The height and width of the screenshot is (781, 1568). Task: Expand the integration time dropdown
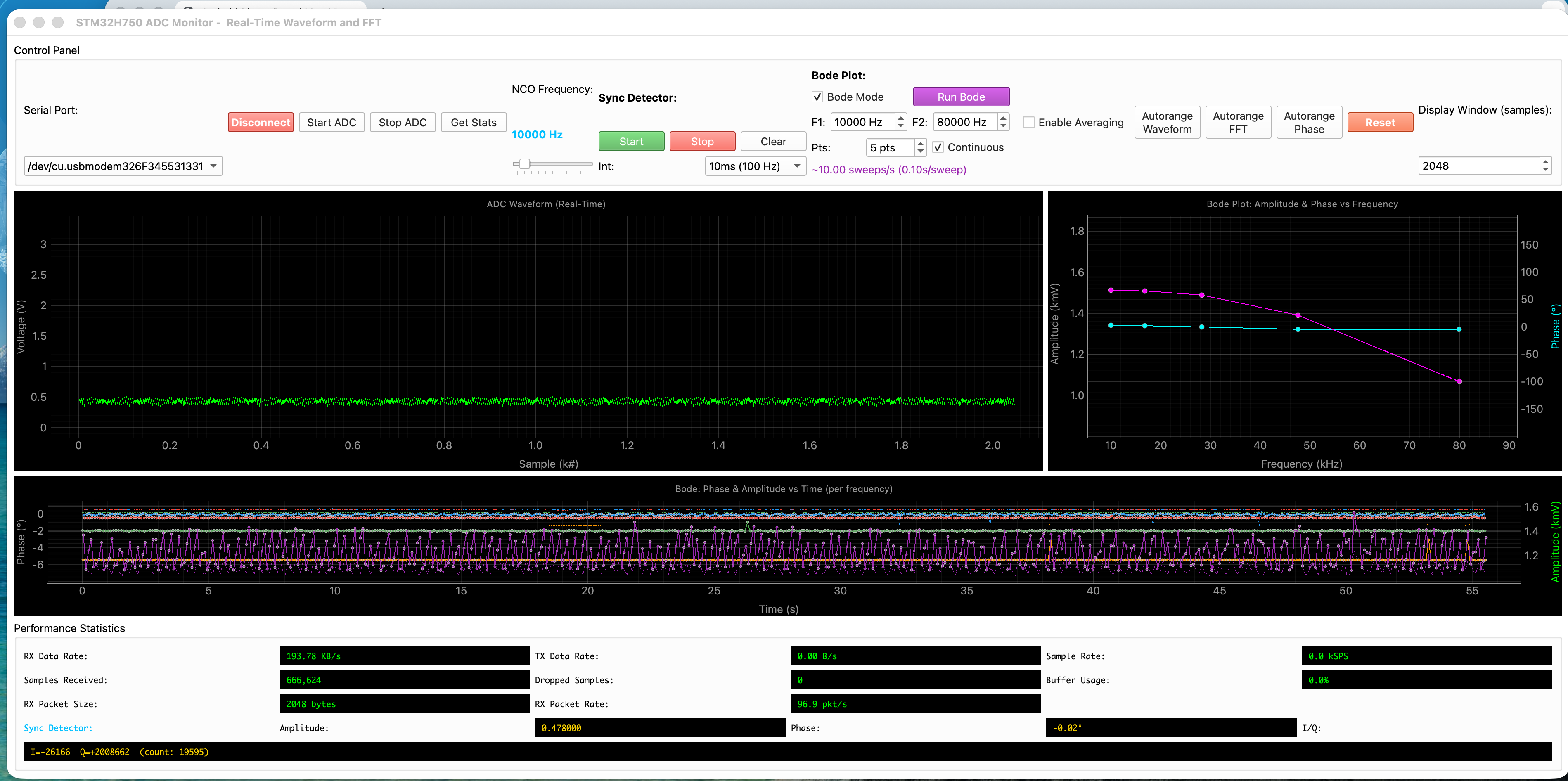point(755,166)
